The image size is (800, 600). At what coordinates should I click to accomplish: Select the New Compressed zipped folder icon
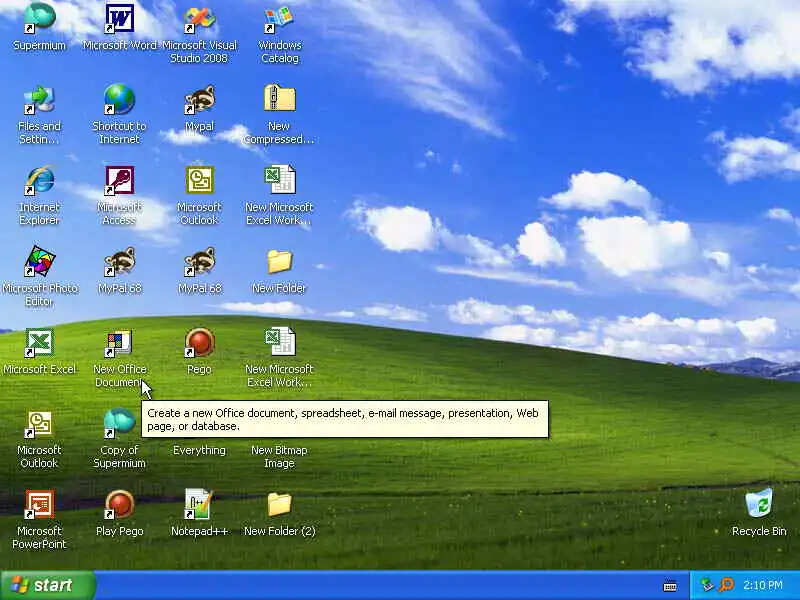tap(279, 98)
